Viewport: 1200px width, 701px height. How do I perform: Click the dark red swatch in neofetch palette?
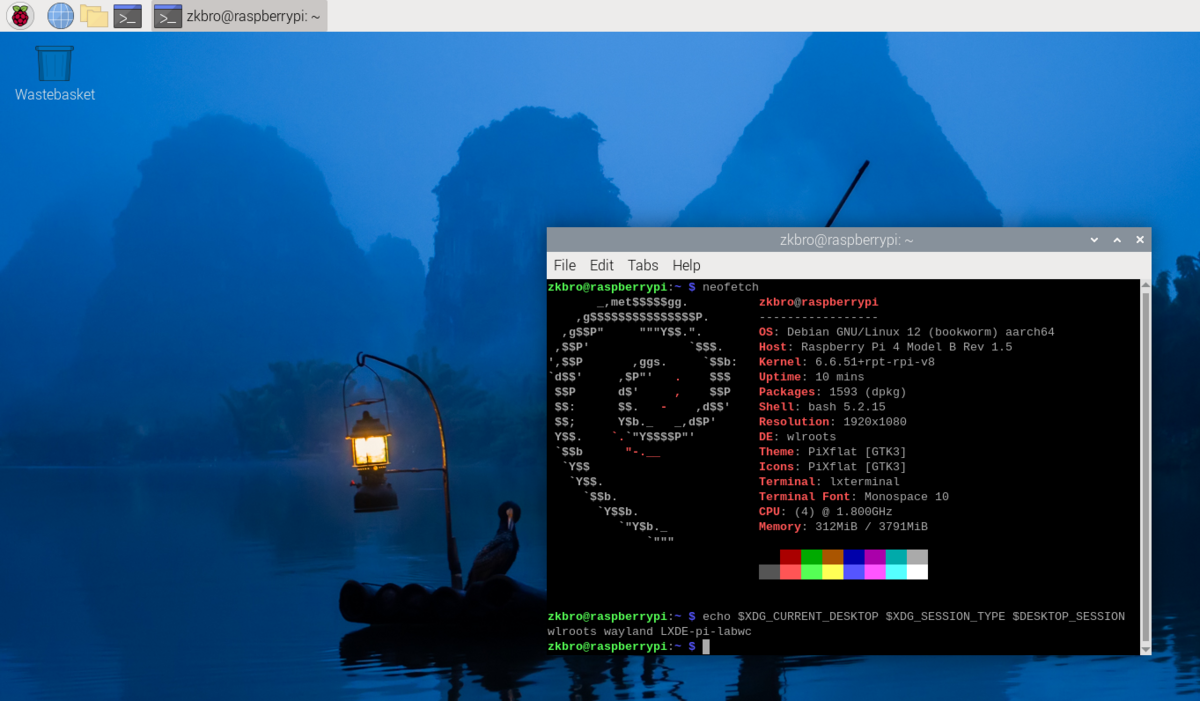[x=790, y=557]
